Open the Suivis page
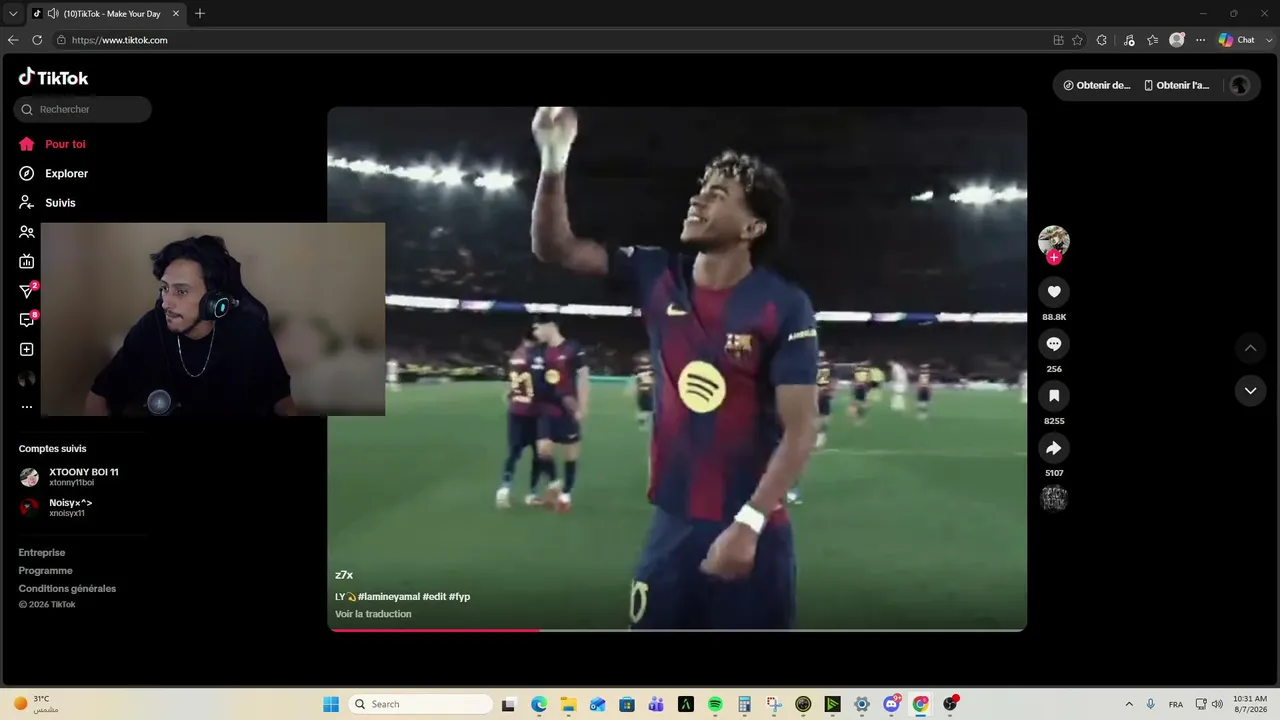 47,202
